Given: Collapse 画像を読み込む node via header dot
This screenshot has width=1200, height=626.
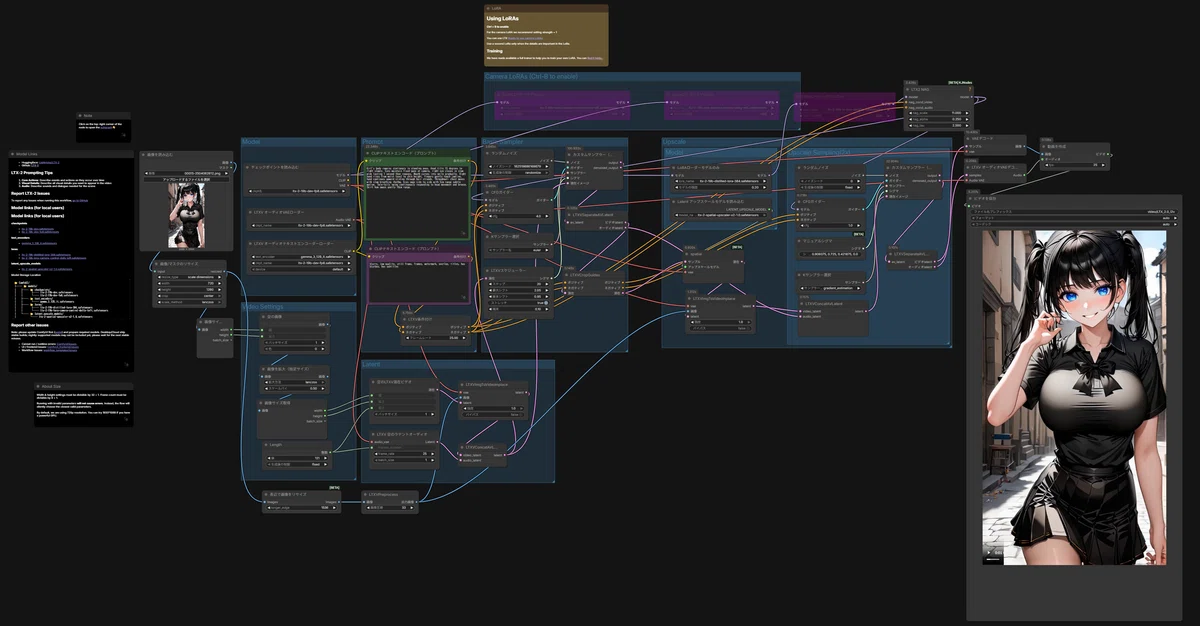Looking at the screenshot, I should click(143, 154).
